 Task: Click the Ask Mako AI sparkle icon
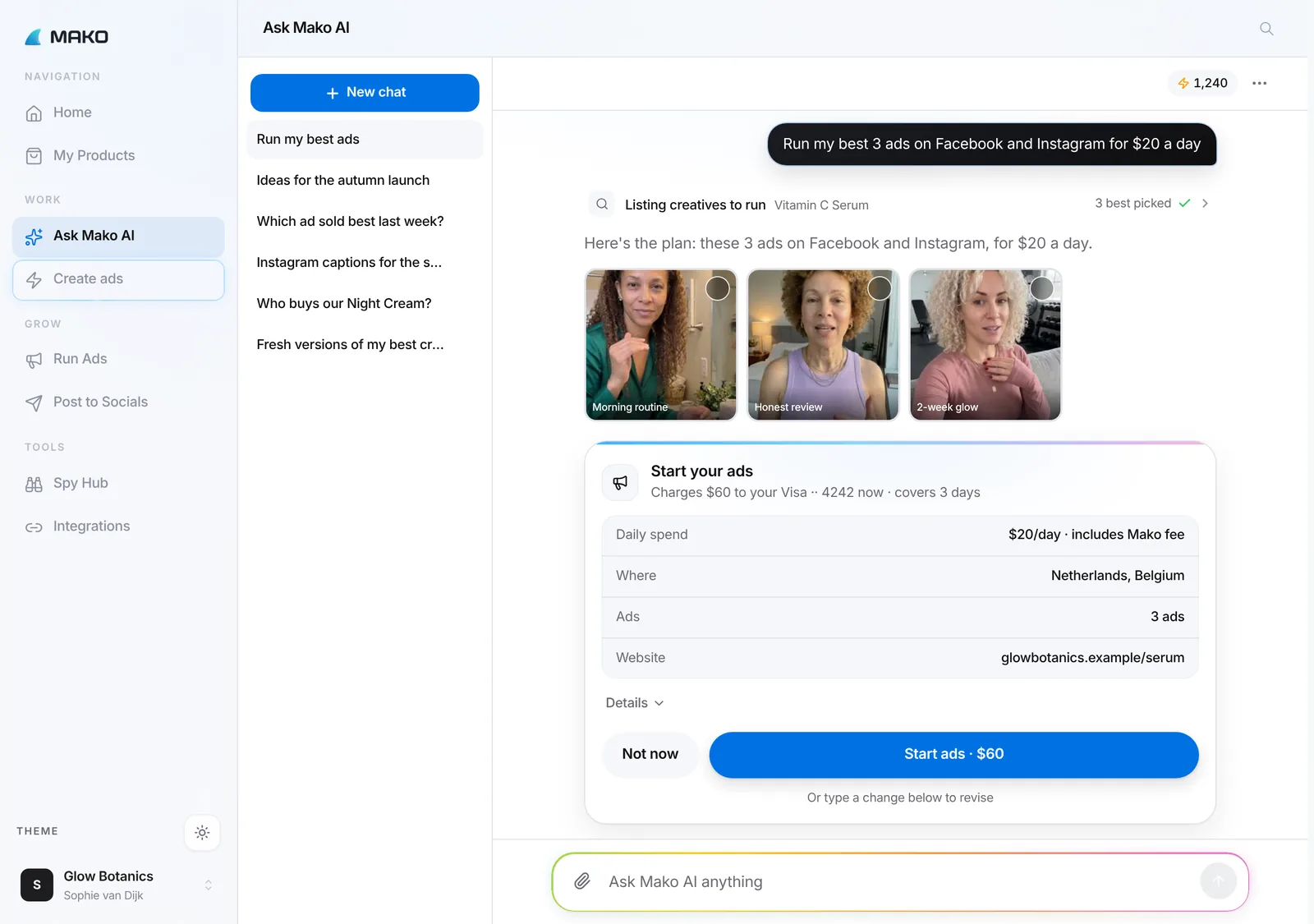click(34, 237)
